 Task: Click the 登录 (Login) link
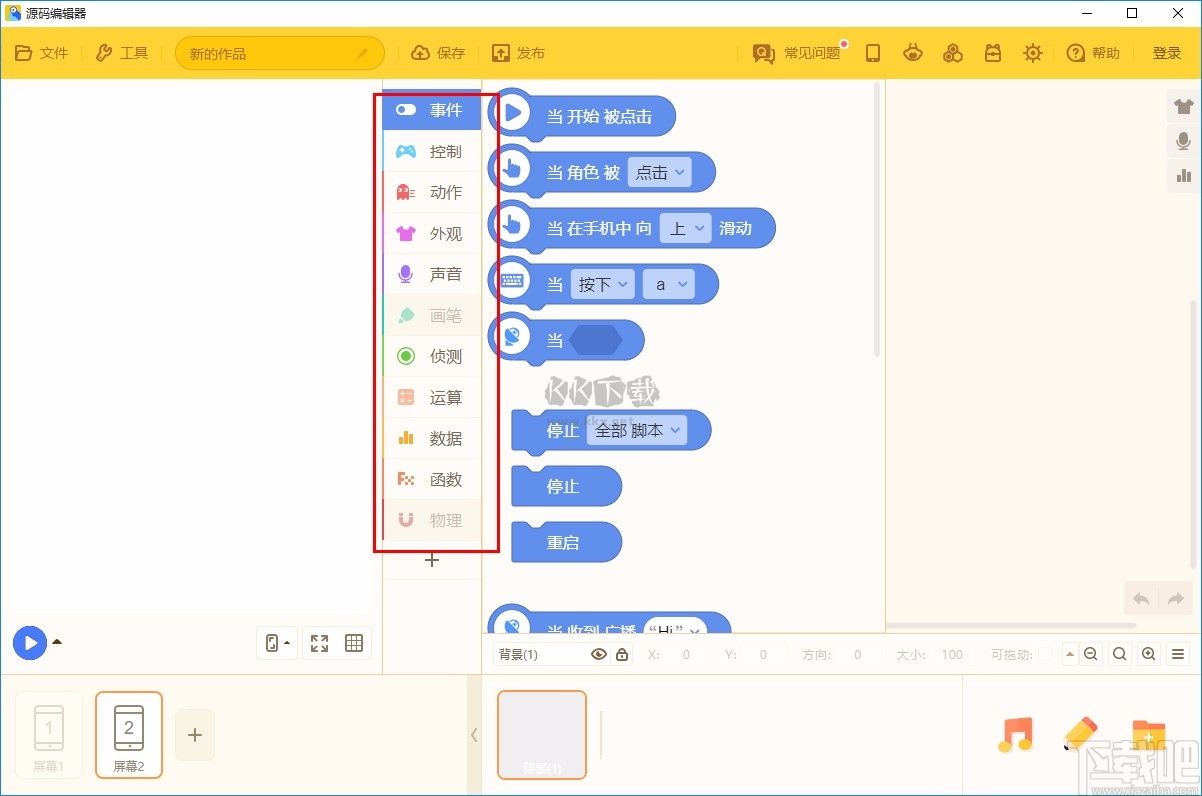(x=1166, y=53)
